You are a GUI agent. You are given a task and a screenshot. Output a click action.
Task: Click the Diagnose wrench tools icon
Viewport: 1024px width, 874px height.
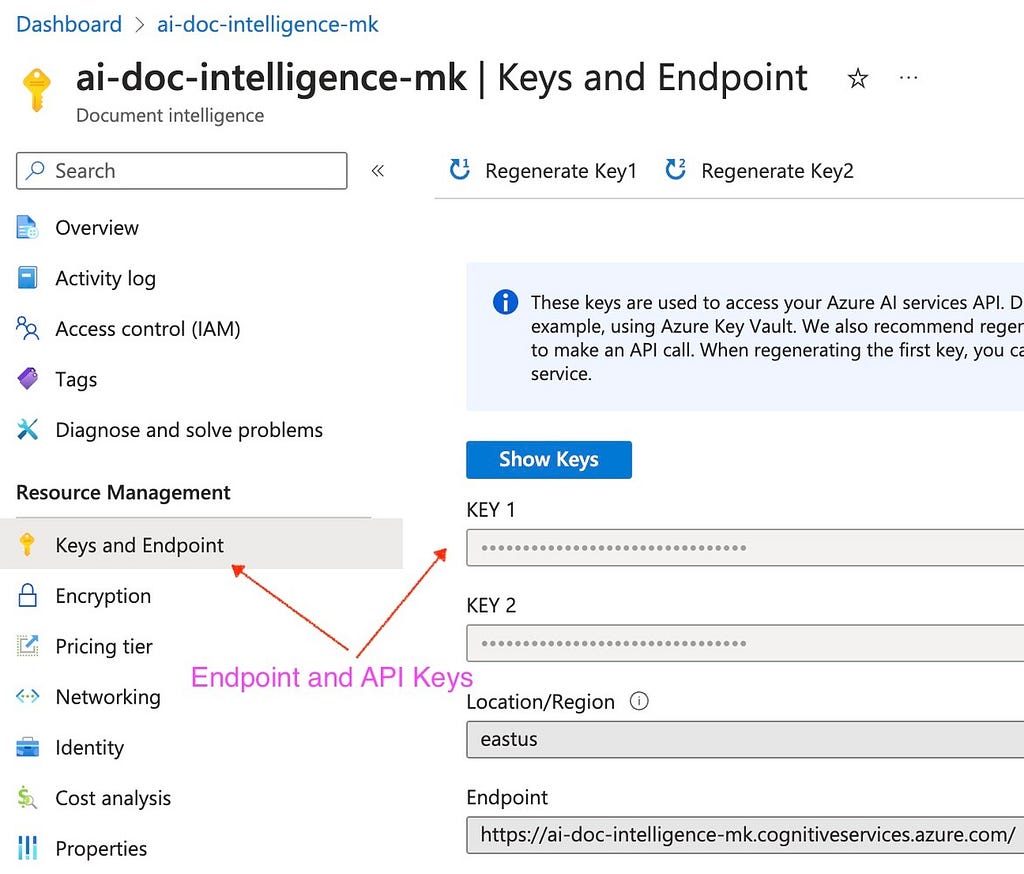click(x=27, y=429)
